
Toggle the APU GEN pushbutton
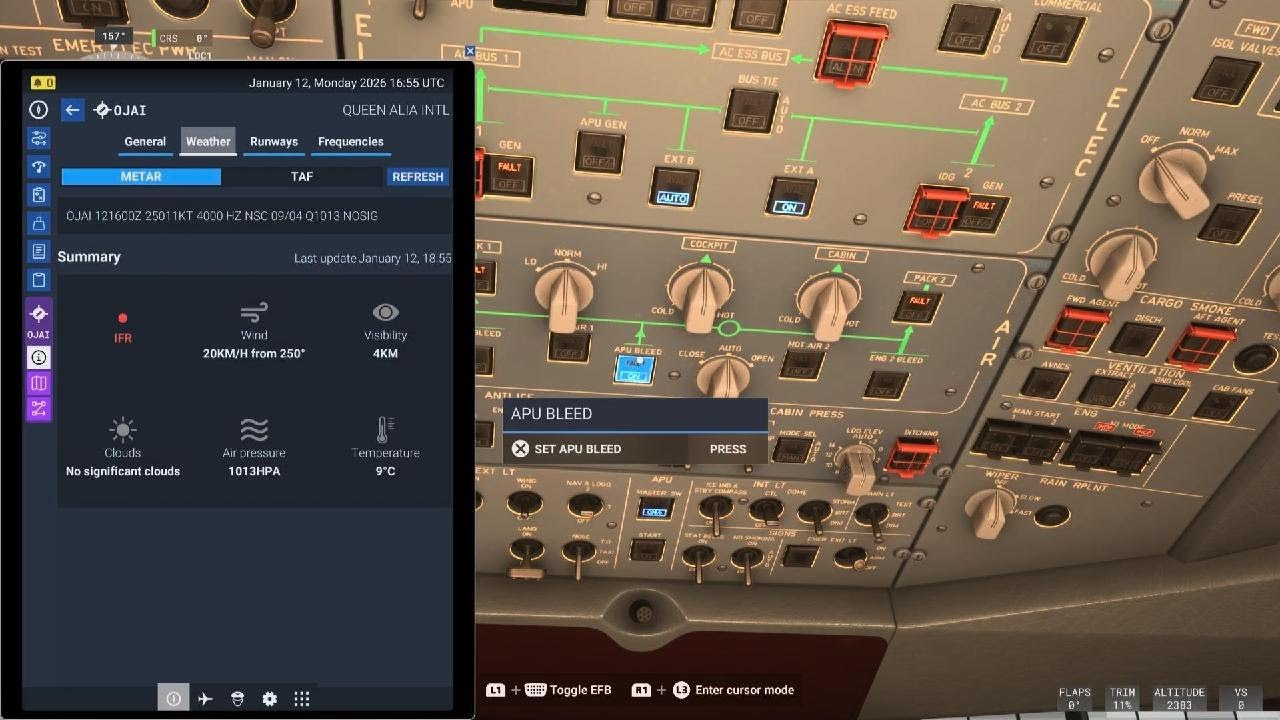click(x=600, y=152)
